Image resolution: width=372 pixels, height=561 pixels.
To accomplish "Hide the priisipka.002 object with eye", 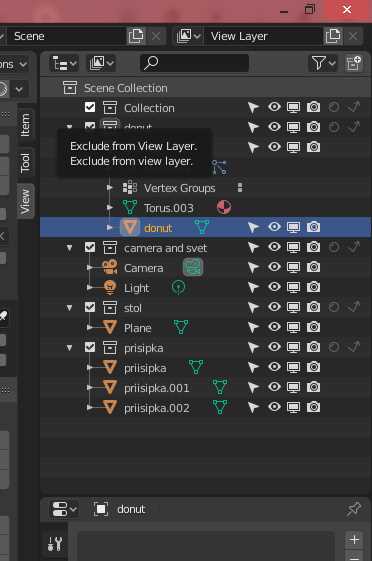I will coord(274,407).
